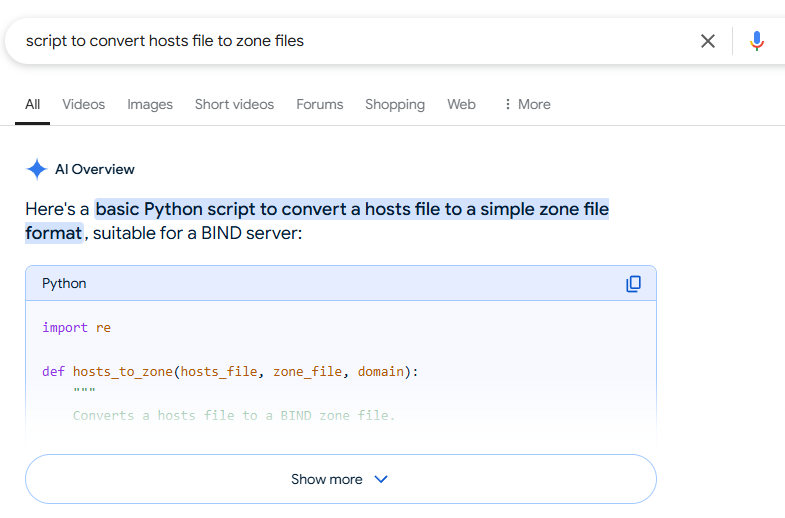The width and height of the screenshot is (785, 518).
Task: Click 'Converts a hosts file' docstring line
Action: (x=234, y=416)
